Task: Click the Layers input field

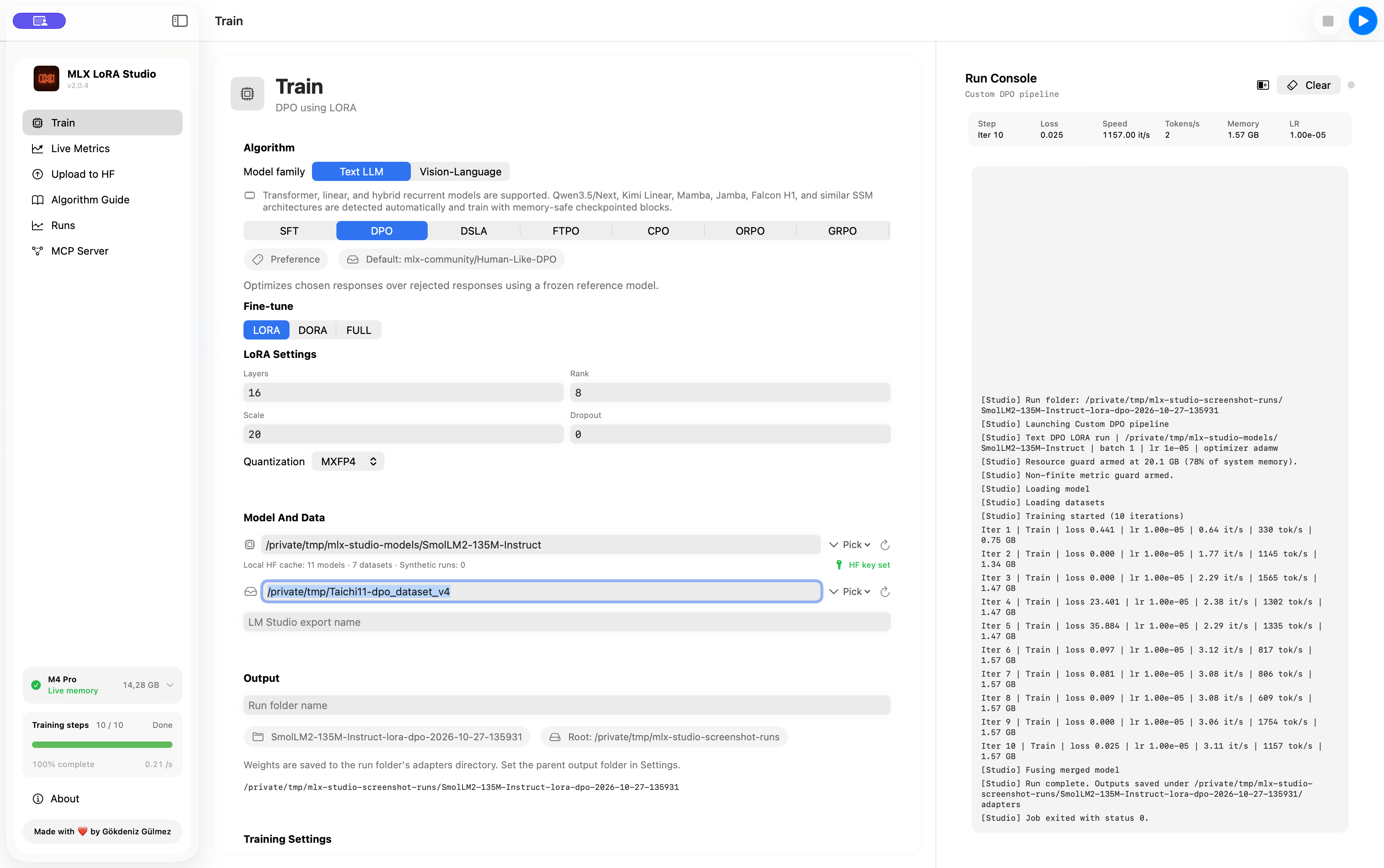Action: [403, 393]
